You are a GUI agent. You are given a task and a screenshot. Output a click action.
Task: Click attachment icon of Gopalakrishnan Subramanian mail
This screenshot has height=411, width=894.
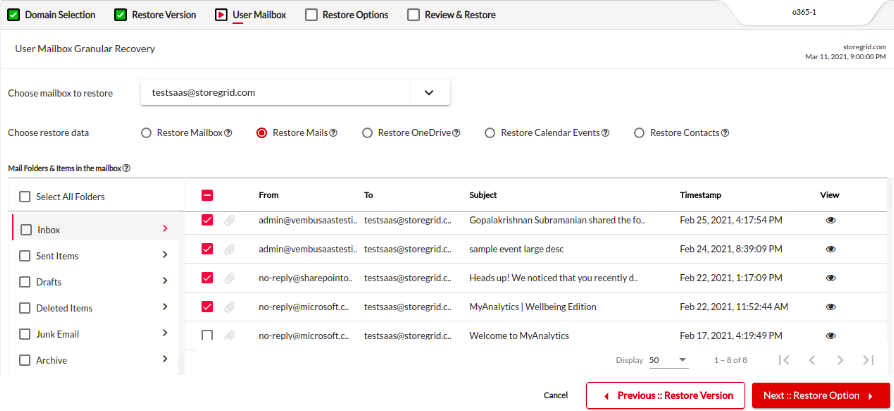229,220
